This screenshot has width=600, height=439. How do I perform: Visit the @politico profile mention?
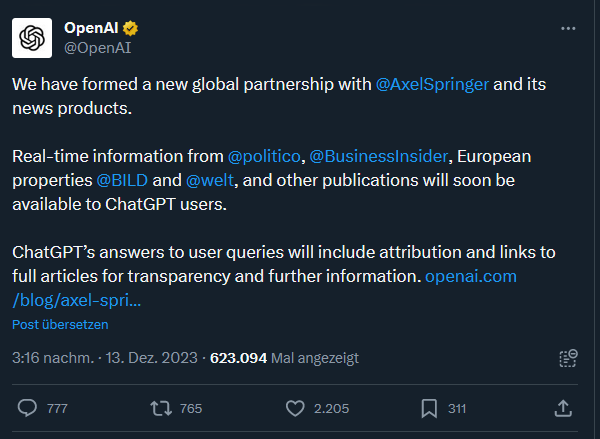click(262, 156)
